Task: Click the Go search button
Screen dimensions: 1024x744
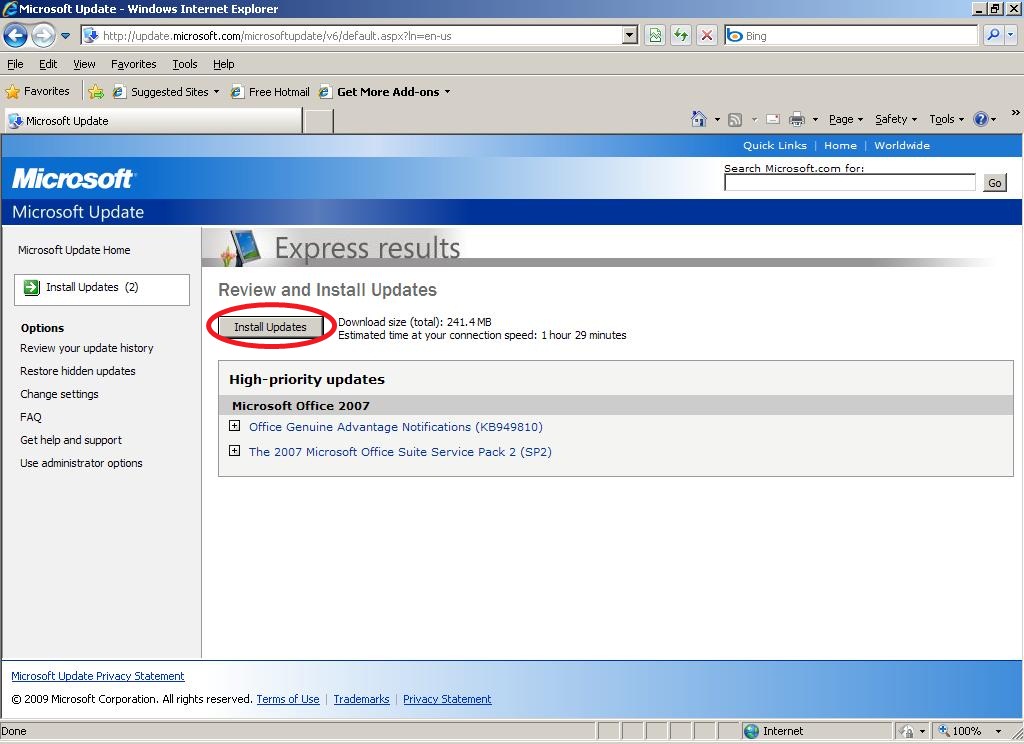Action: pos(995,183)
